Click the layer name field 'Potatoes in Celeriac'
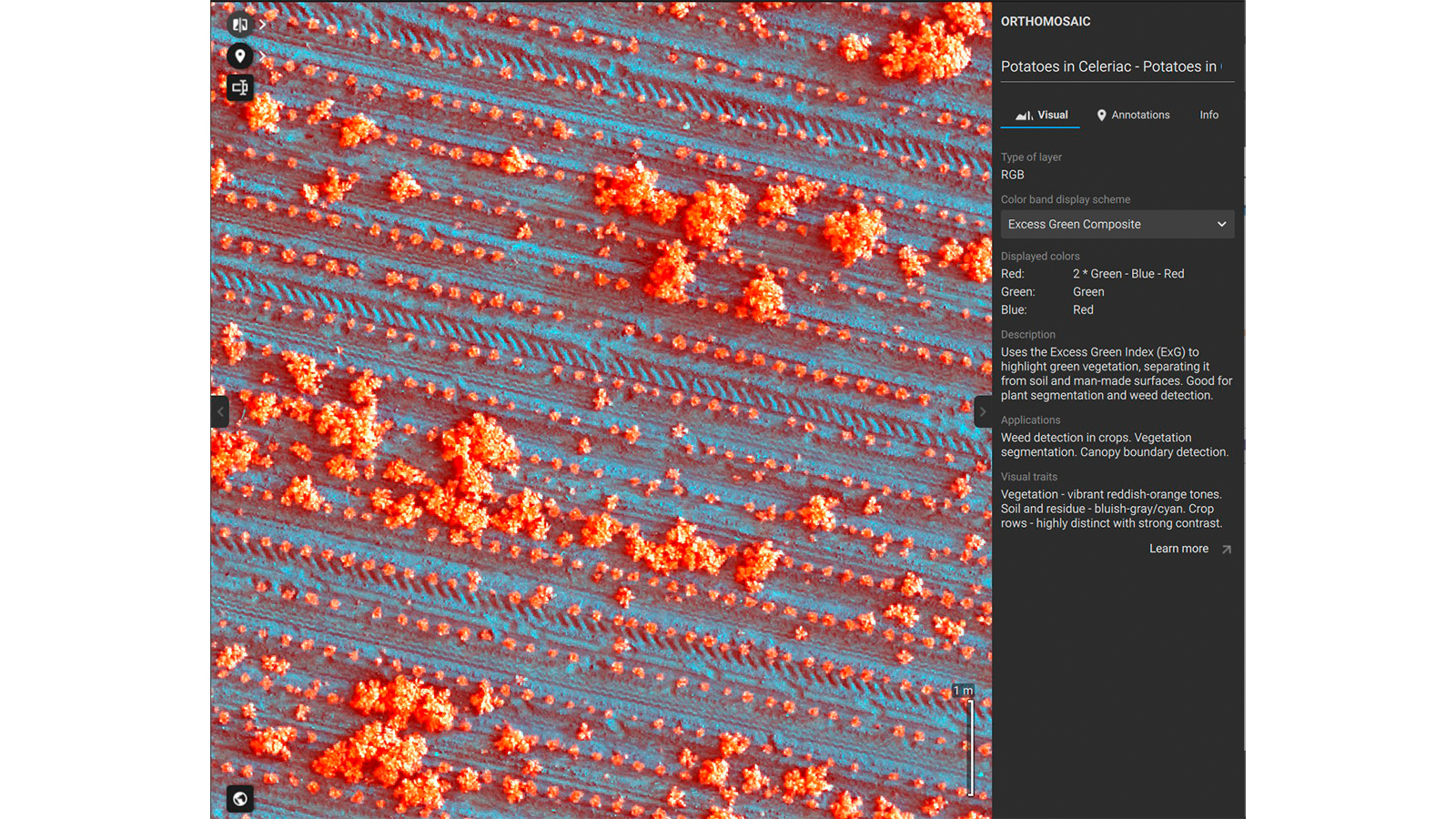Image resolution: width=1456 pixels, height=819 pixels. coord(1117,66)
